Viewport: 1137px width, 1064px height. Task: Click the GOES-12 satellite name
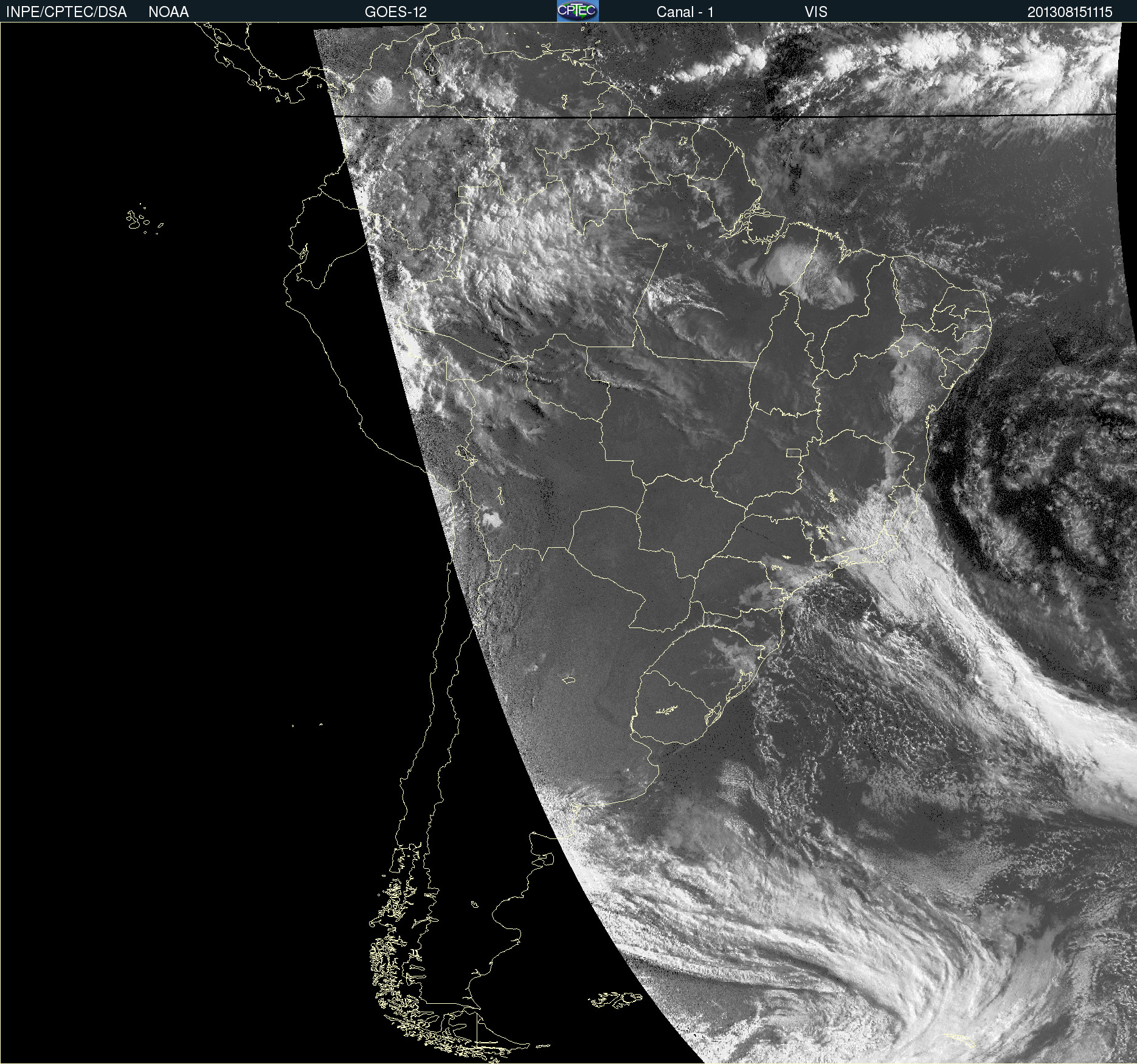[x=396, y=12]
